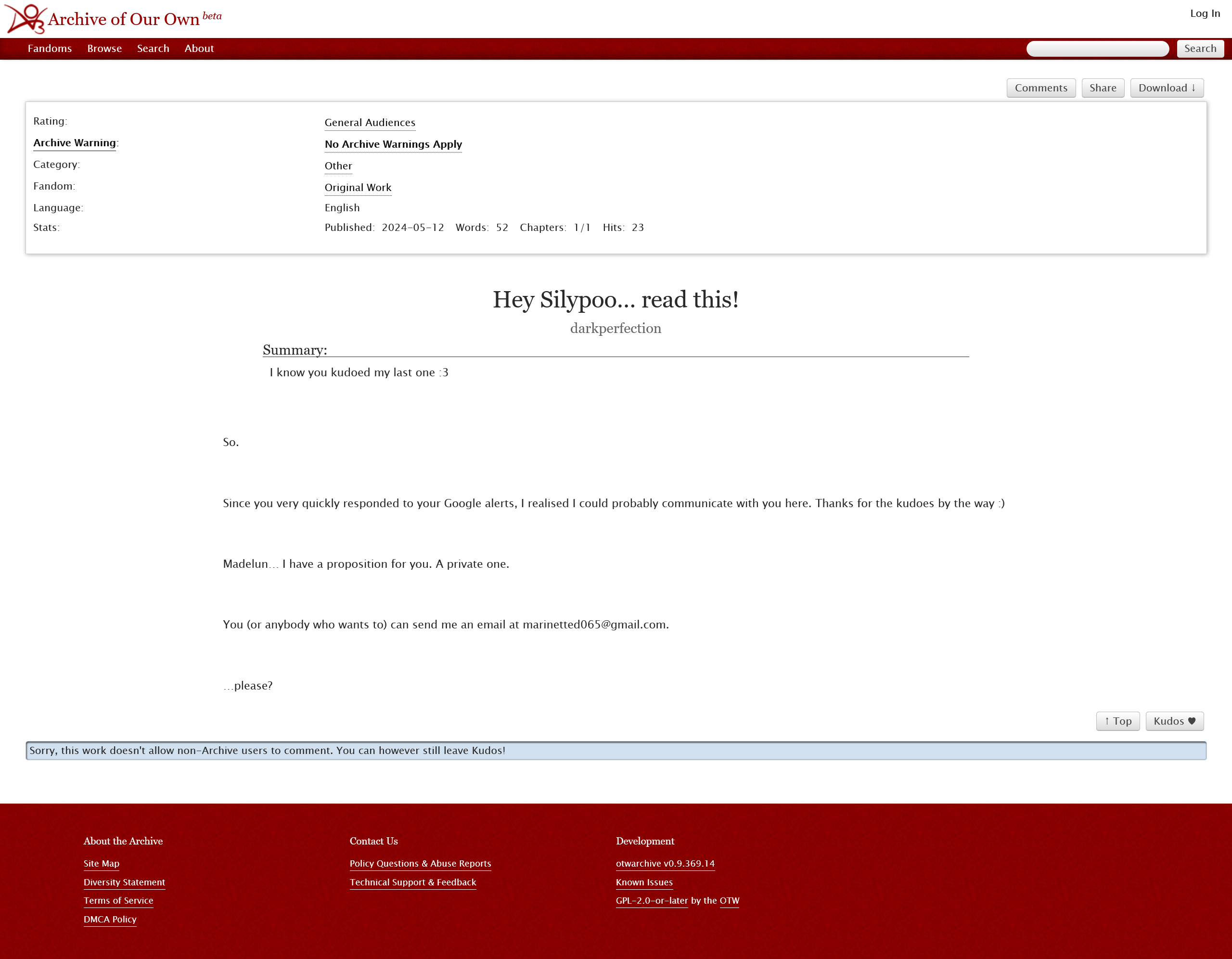1232x959 pixels.
Task: Click the AO3 logo icon
Action: [26, 19]
